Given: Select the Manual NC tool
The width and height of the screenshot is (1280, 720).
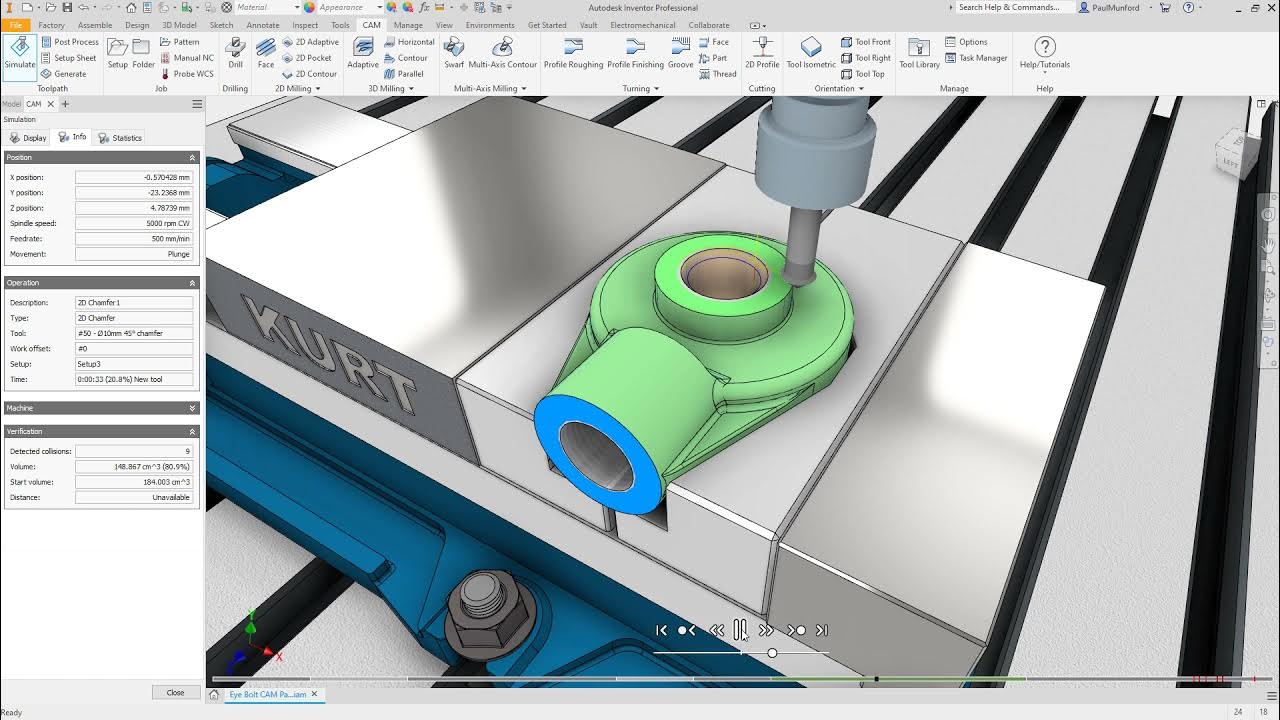Looking at the screenshot, I should (x=186, y=58).
